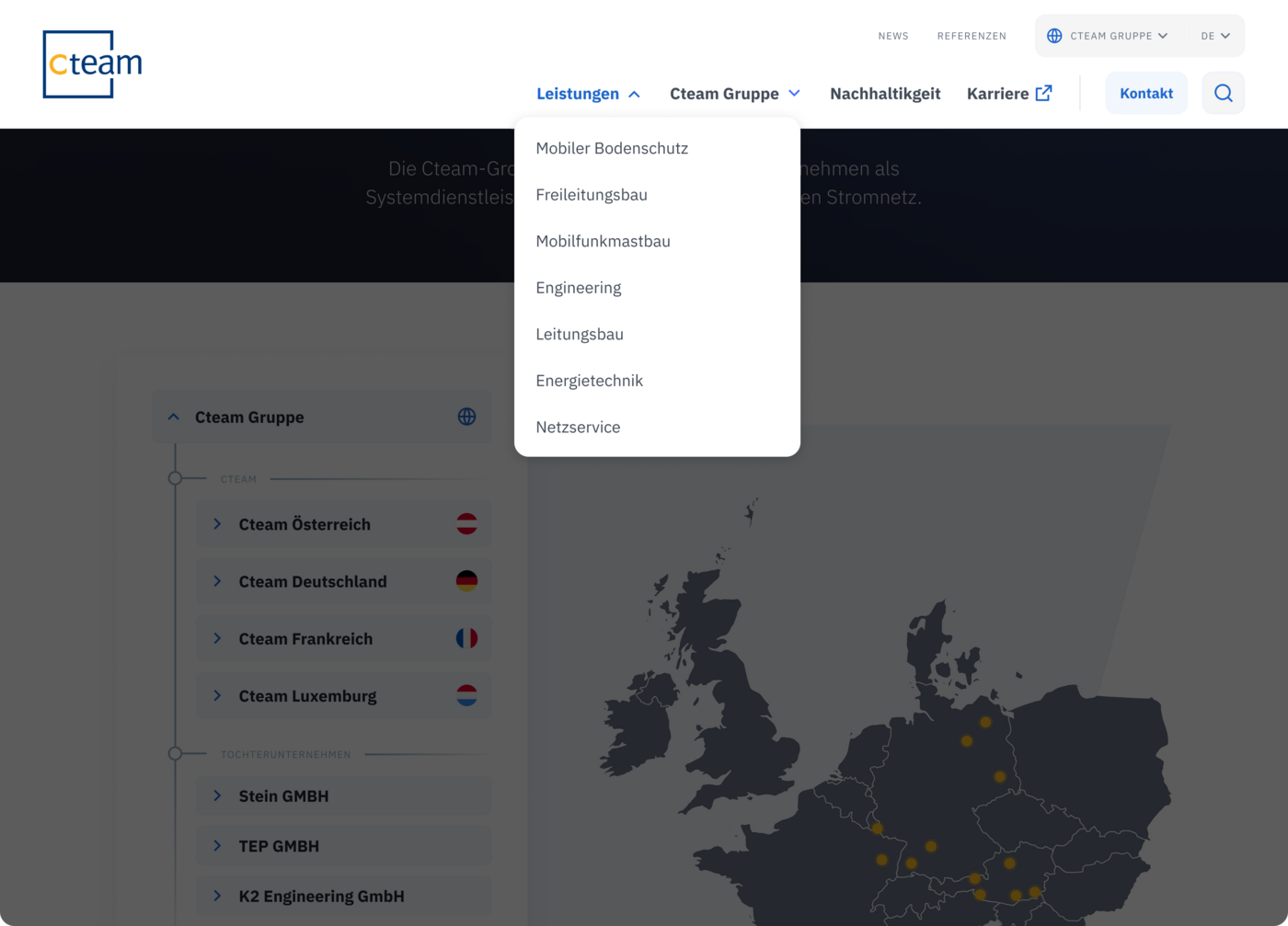Click the northernmost Germany map marker
The height and width of the screenshot is (926, 1288).
point(985,722)
